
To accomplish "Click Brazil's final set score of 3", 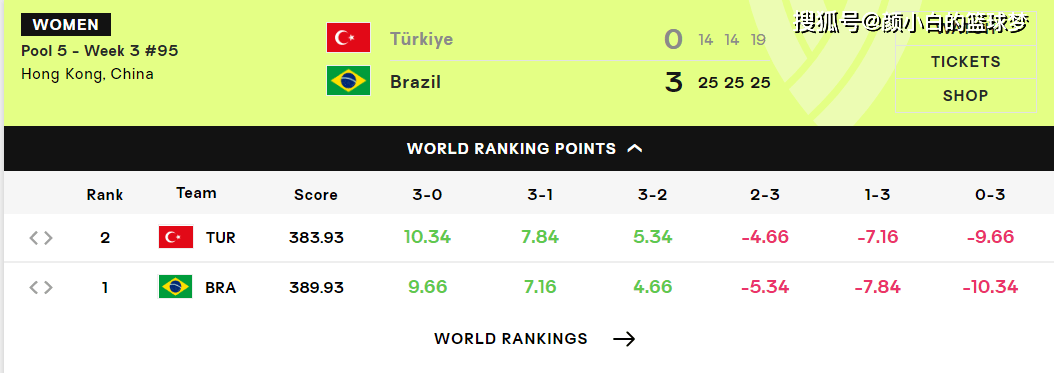I will pos(674,83).
